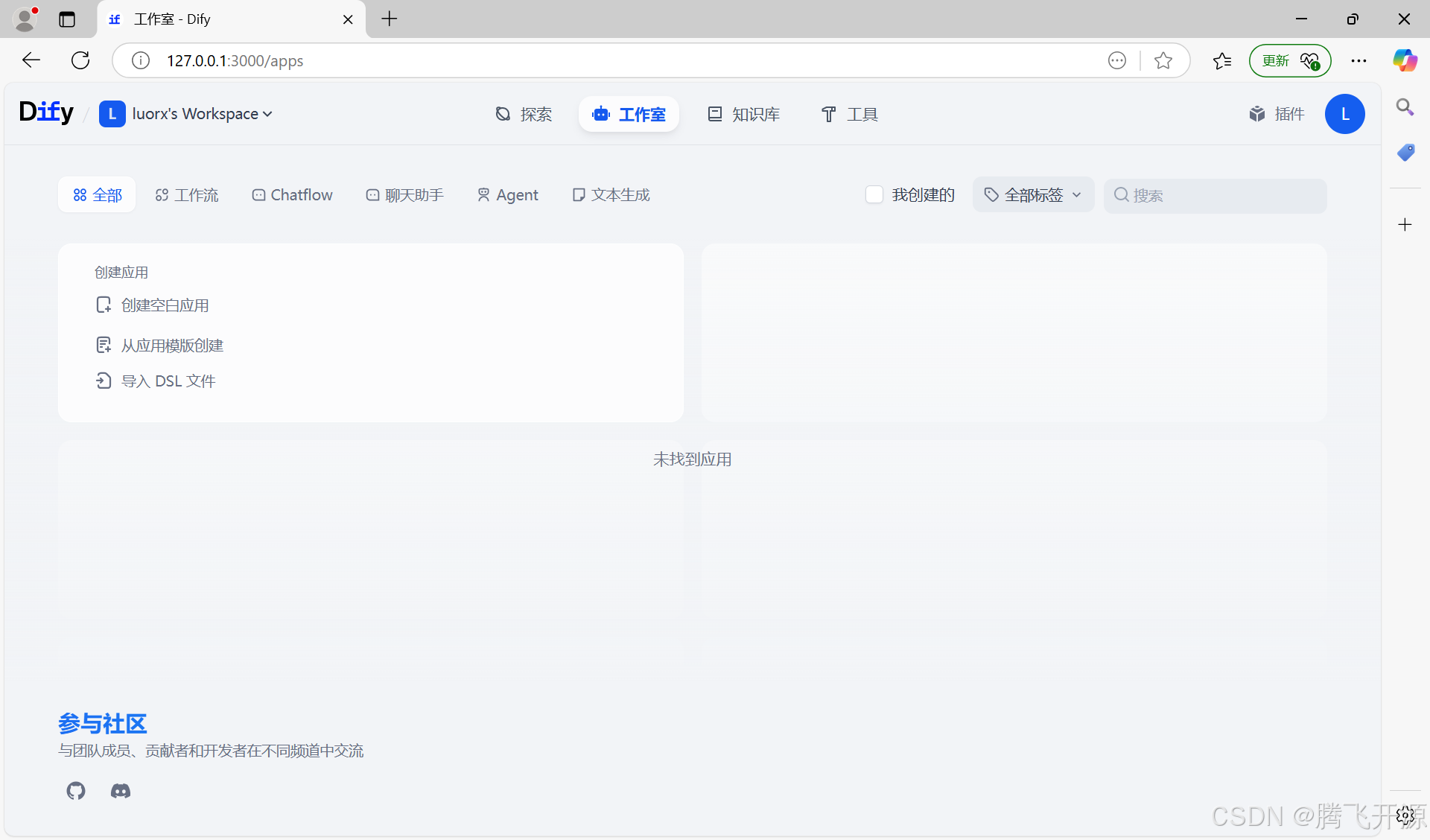Open the Discord community icon
Screen dimensions: 1430x840
tap(121, 791)
